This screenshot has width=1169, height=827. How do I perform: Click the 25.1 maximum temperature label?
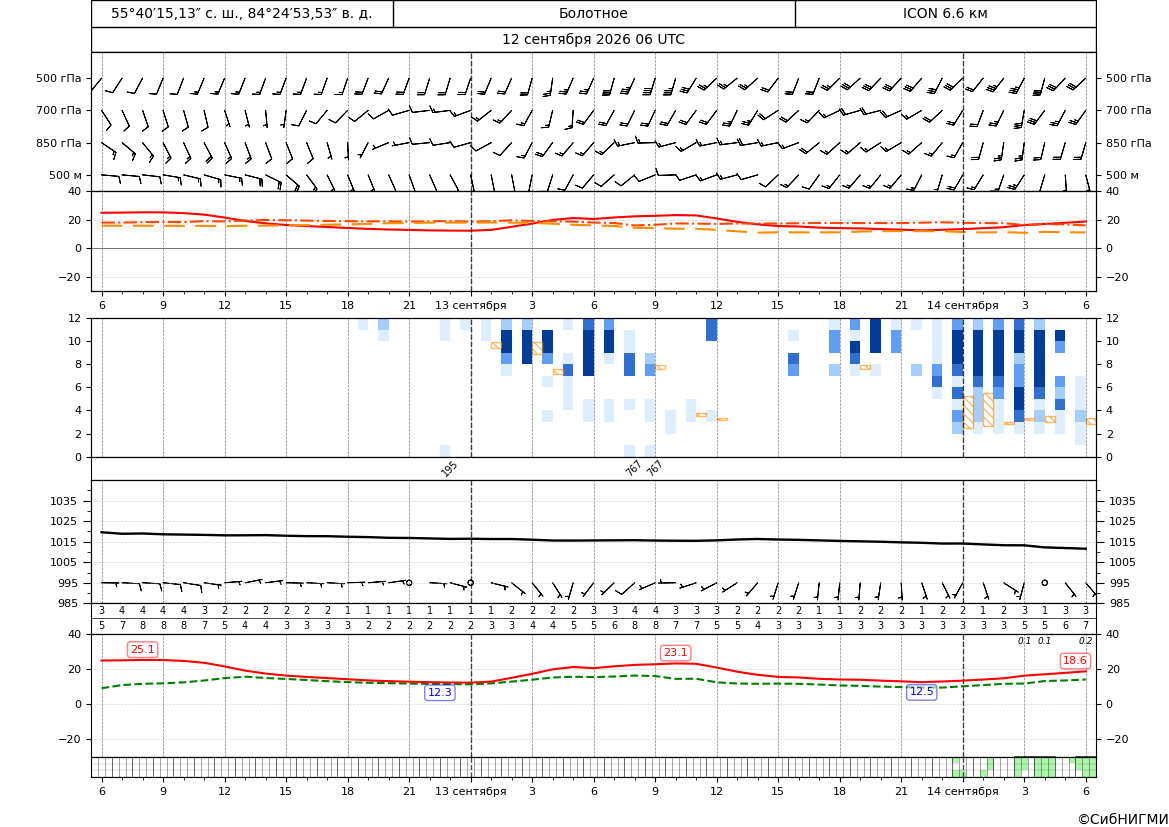[142, 650]
